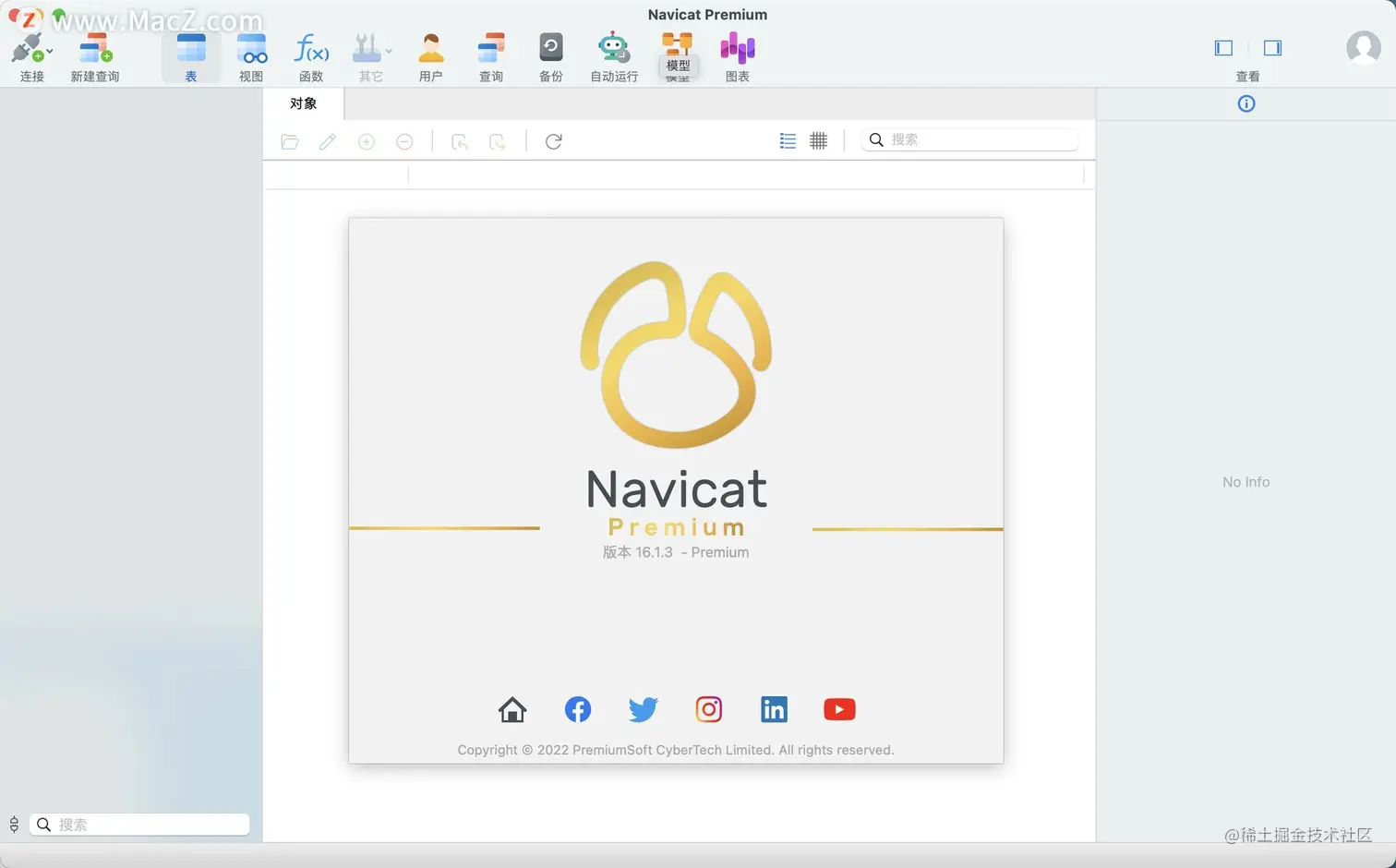The image size is (1396, 868).
Task: Open the Function (函数) objects
Action: click(311, 57)
